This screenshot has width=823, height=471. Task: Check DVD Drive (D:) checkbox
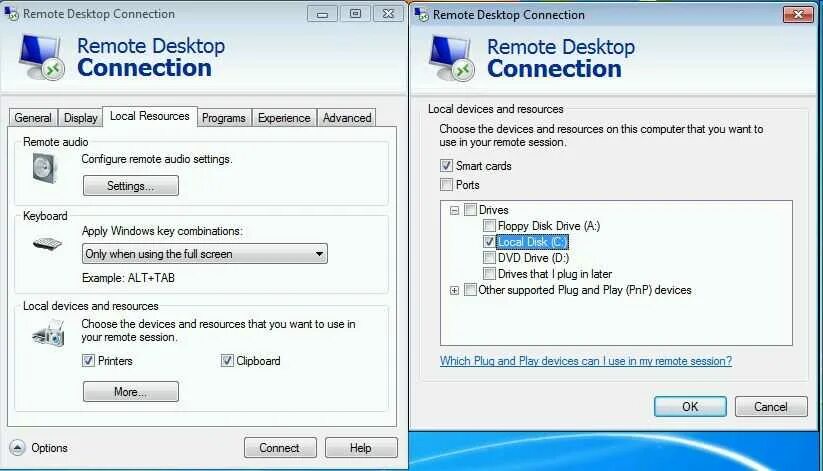pos(489,258)
